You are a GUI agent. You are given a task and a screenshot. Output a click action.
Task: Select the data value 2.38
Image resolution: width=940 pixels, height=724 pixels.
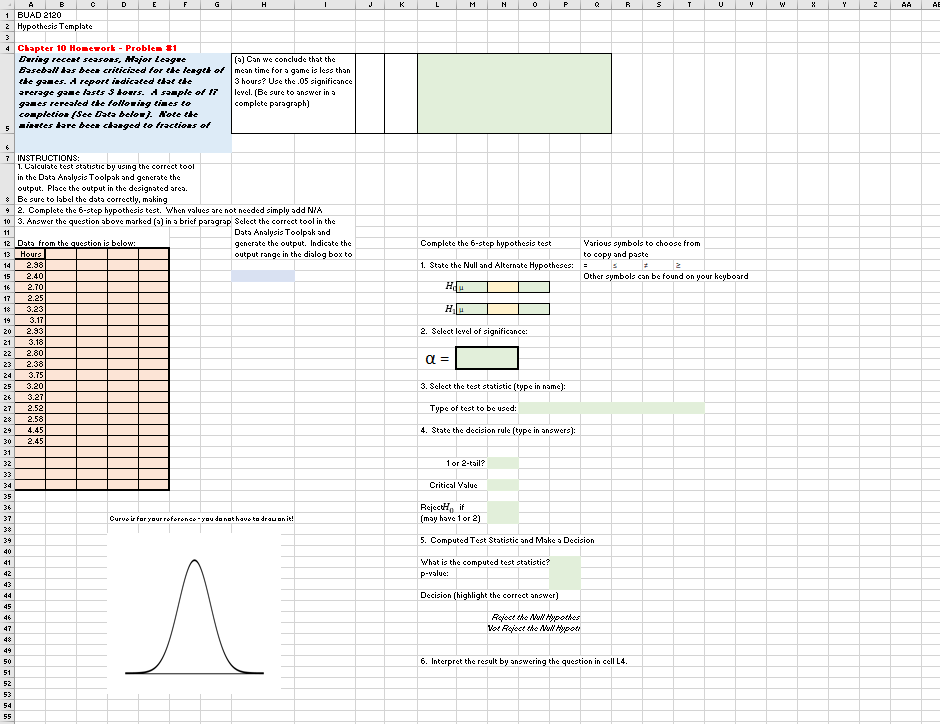29,265
